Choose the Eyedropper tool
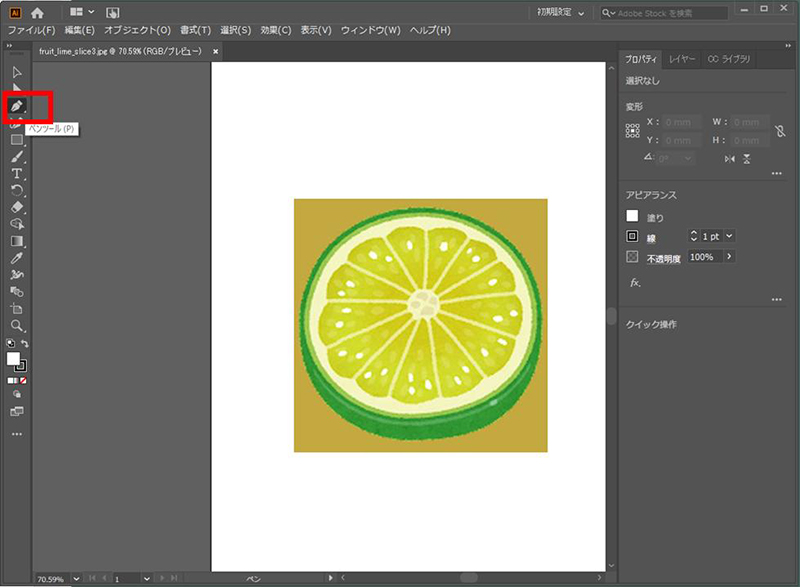The width and height of the screenshot is (800, 587). pyautogui.click(x=17, y=258)
